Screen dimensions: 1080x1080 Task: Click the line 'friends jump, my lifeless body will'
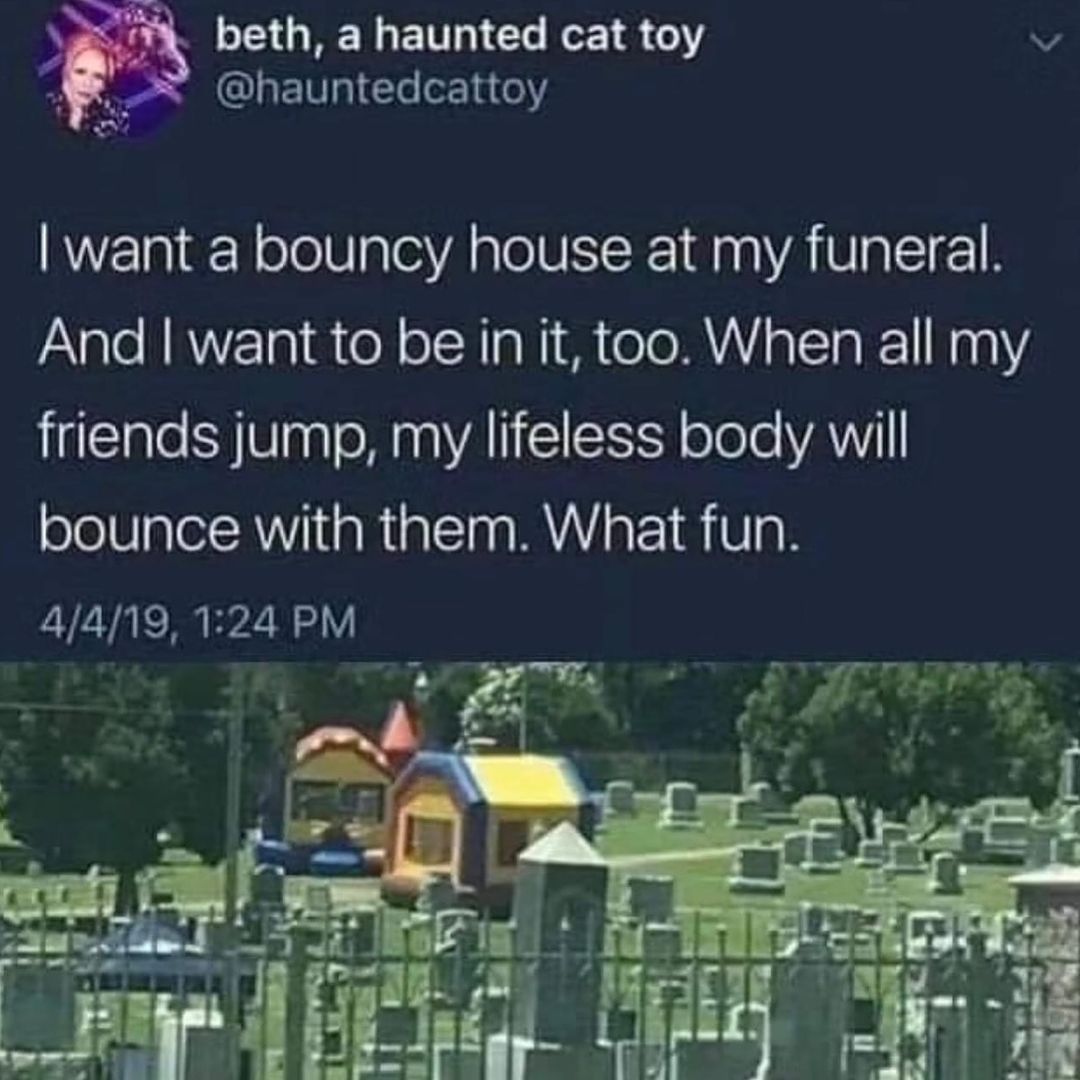coord(475,441)
